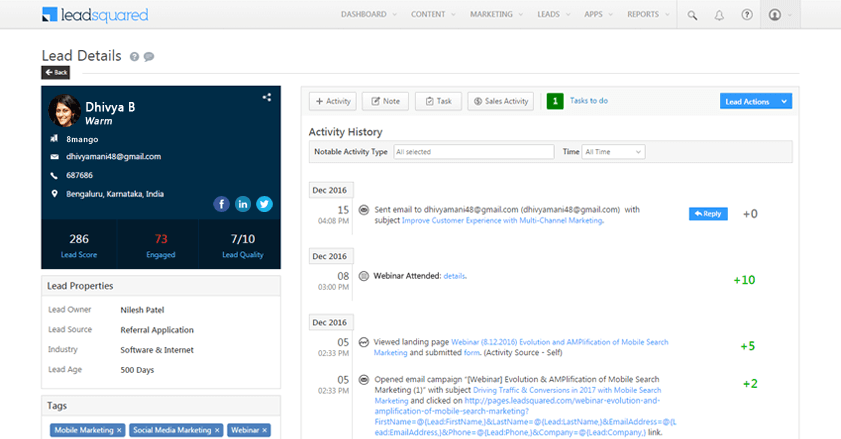Image resolution: width=841 pixels, height=439 pixels.
Task: Click the phone icon next to 687686
Action: [54, 175]
